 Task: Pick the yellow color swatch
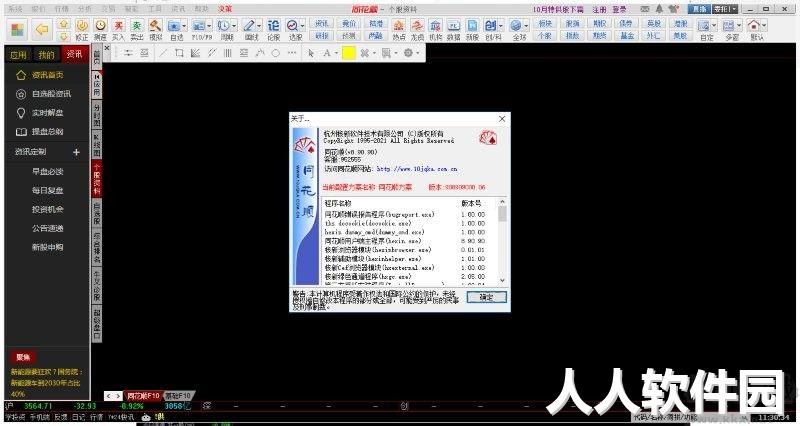(x=349, y=53)
